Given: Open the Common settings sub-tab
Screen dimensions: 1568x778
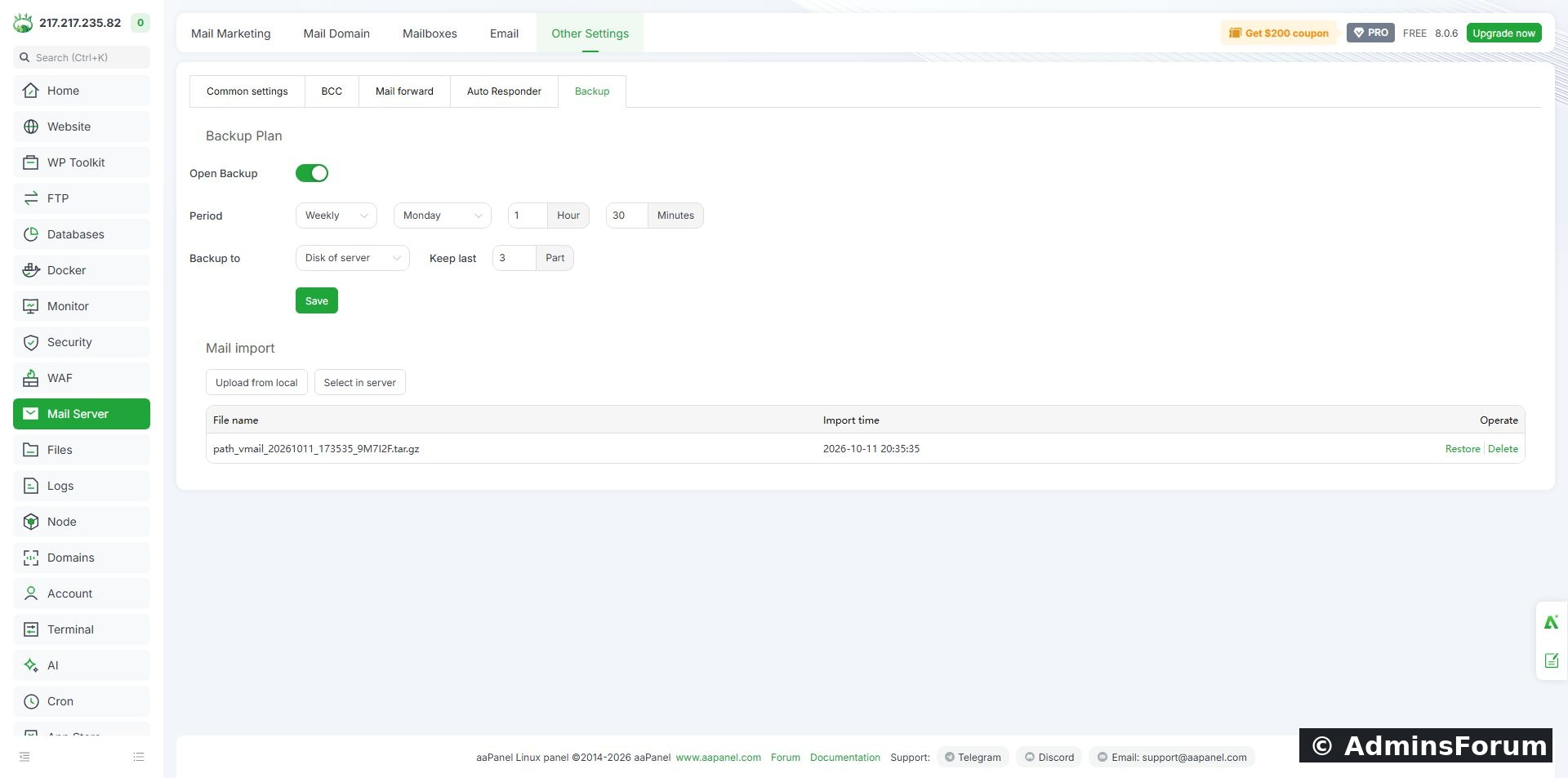Looking at the screenshot, I should point(247,91).
